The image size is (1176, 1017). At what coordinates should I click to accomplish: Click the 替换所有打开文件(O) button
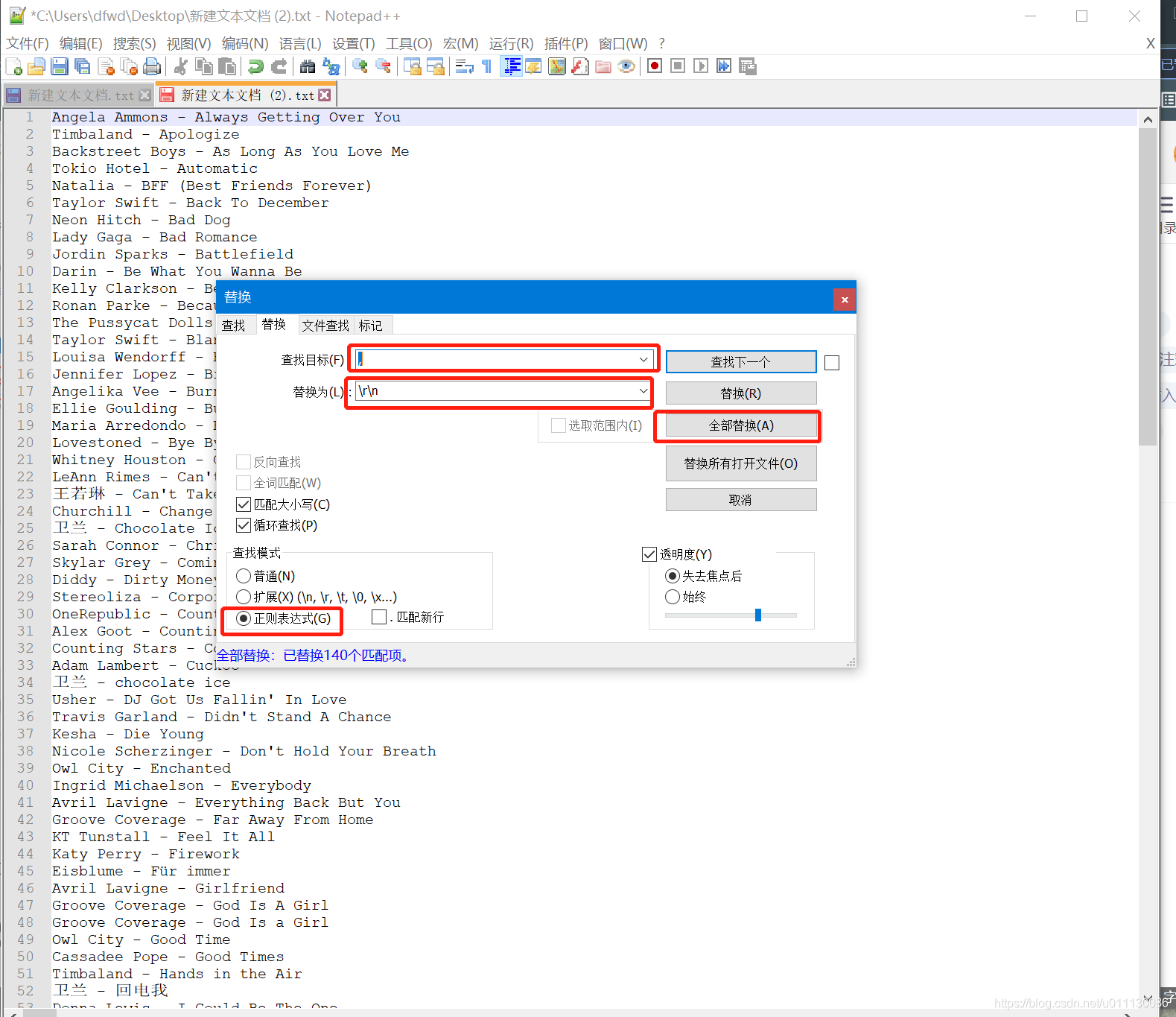(x=741, y=463)
